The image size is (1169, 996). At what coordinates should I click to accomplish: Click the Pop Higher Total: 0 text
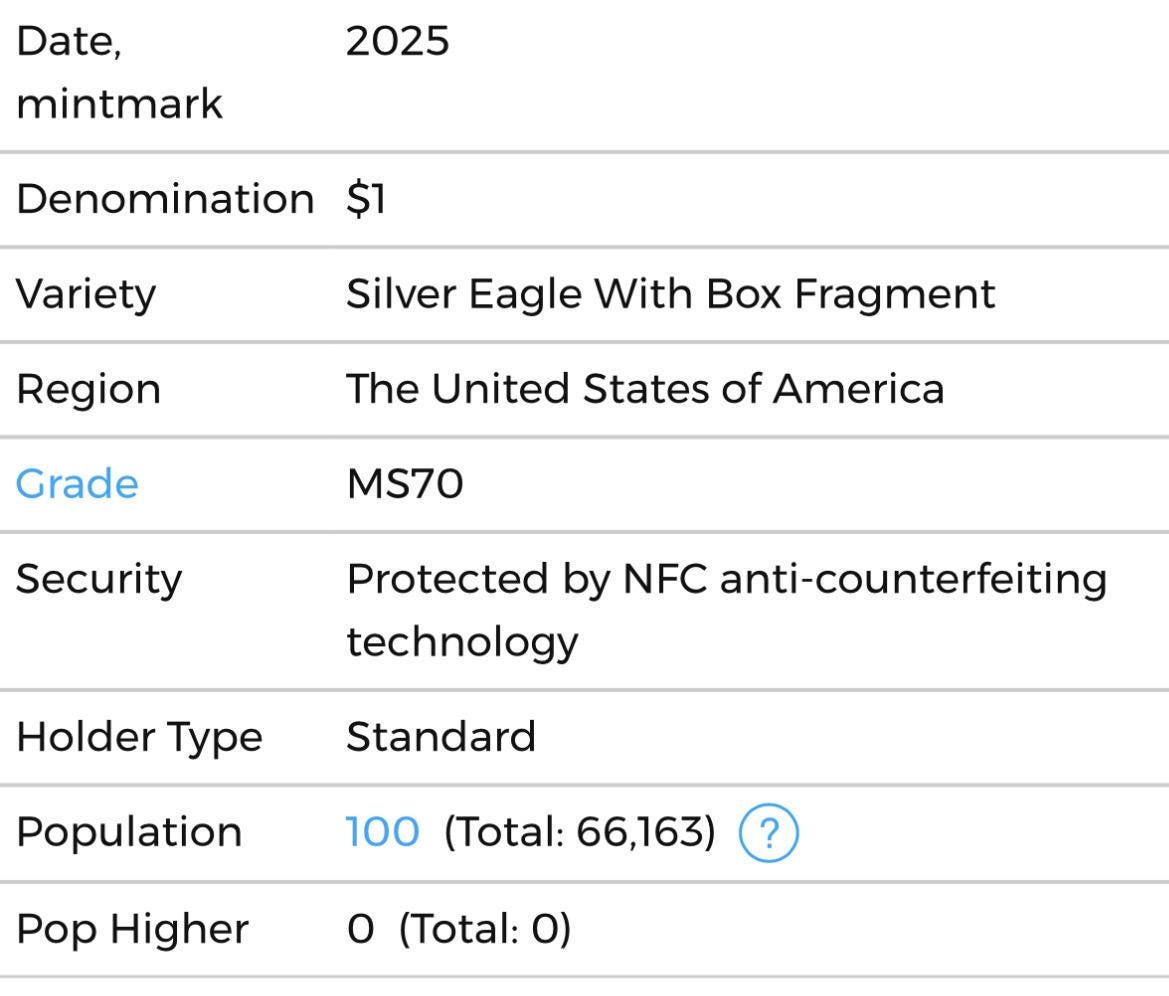click(485, 929)
